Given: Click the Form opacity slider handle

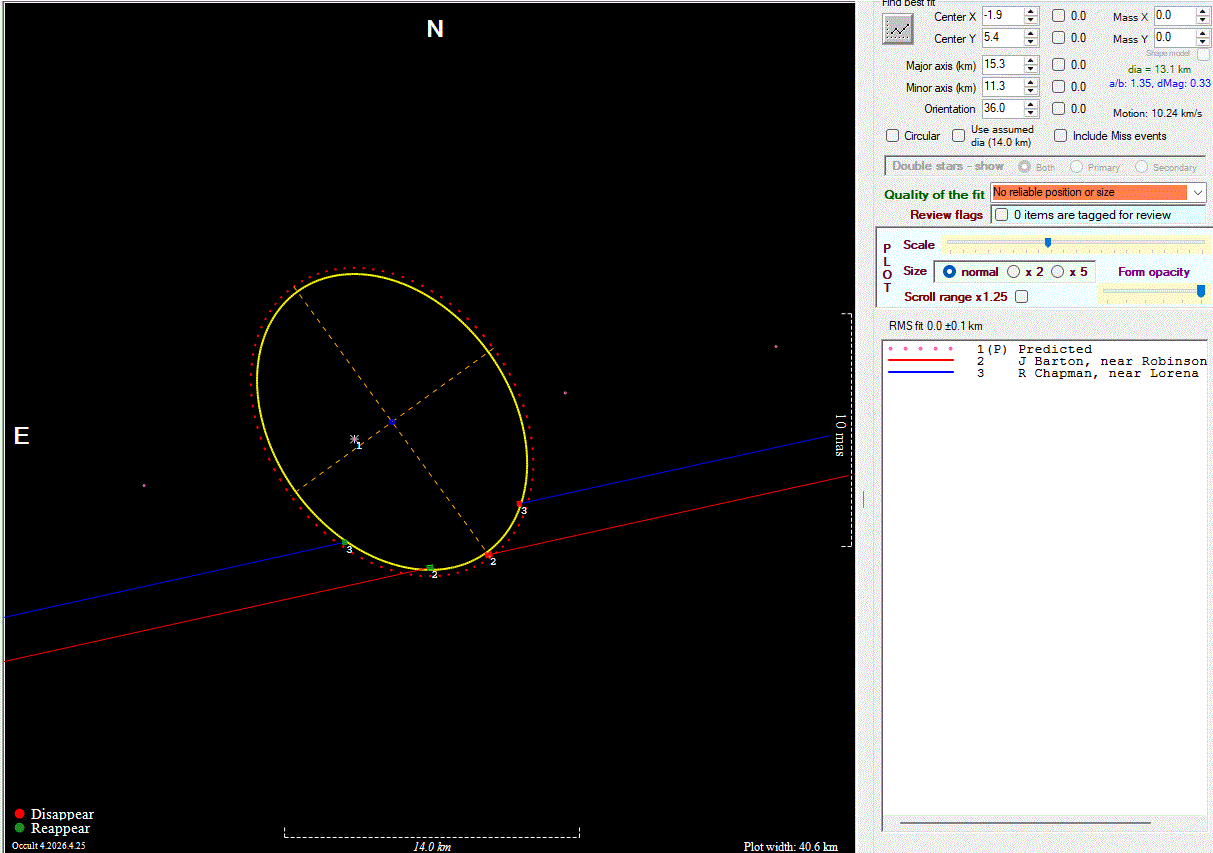Looking at the screenshot, I should pos(1200,291).
